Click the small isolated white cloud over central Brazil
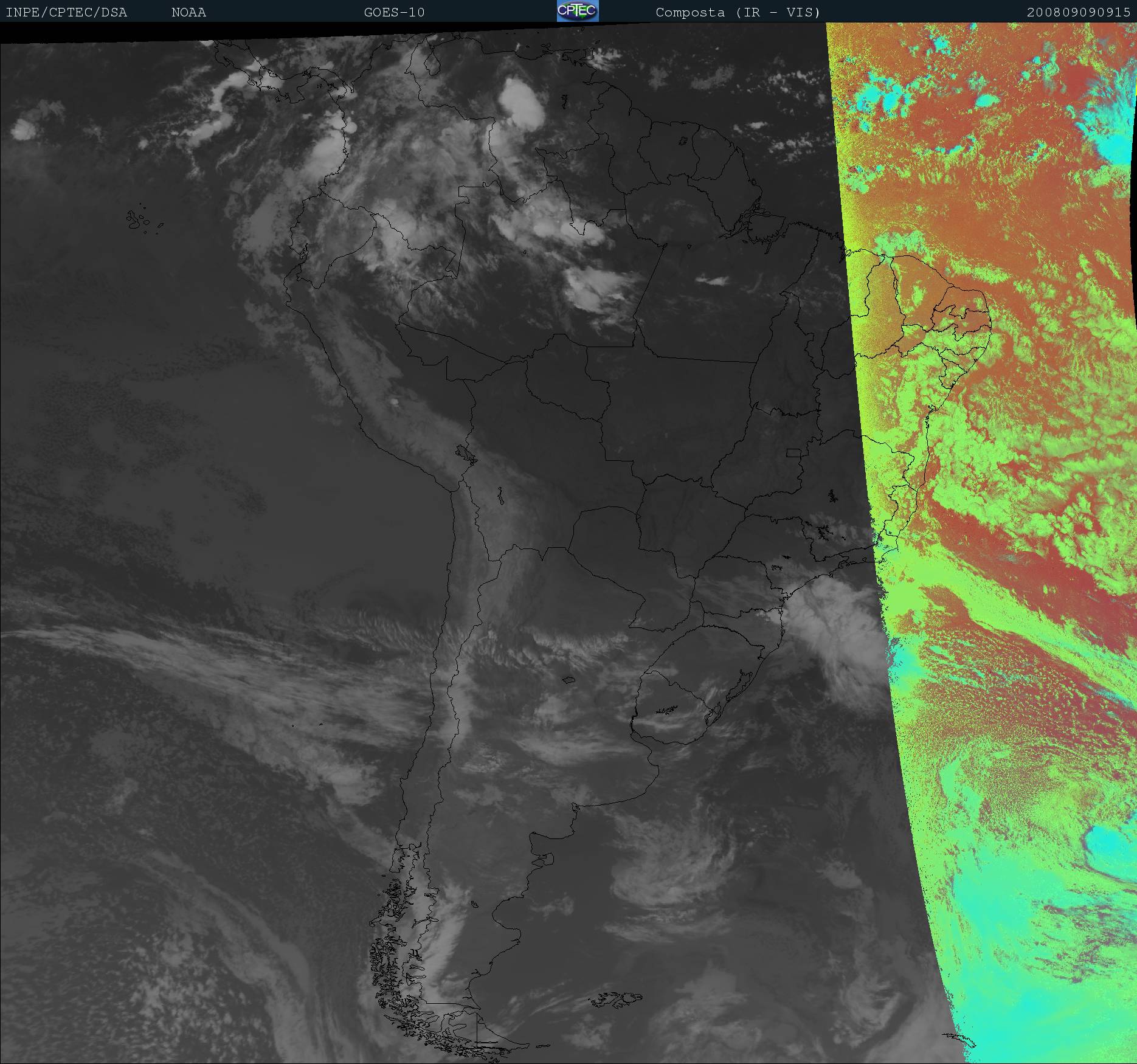Screen dimensions: 1137x1064 712,281
